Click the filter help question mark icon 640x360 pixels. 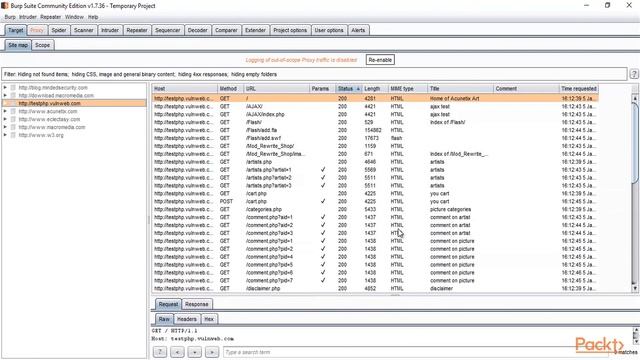coord(633,74)
